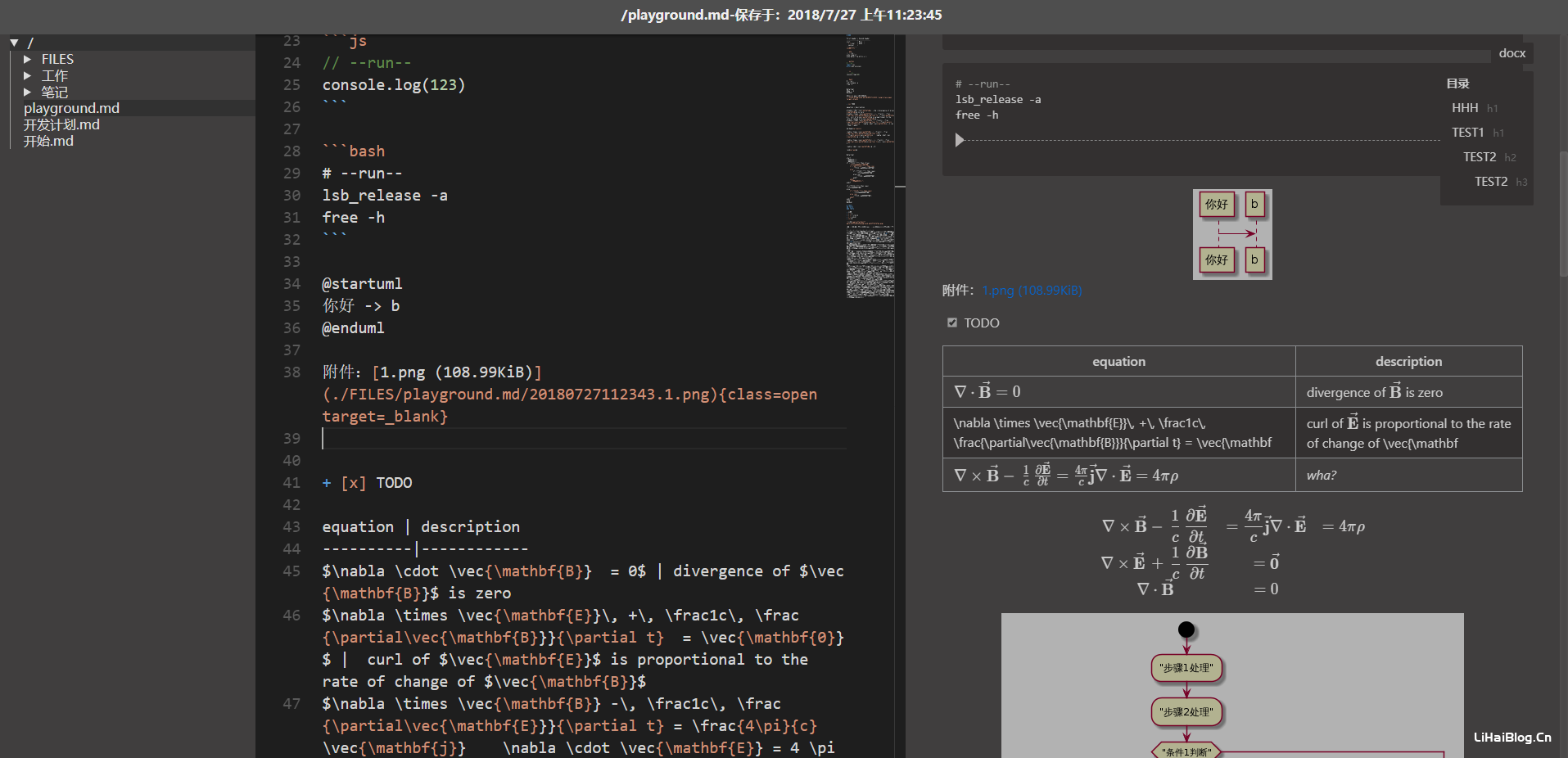Viewport: 1568px width, 758px height.
Task: Run the bash code block play icon
Action: pyautogui.click(x=960, y=140)
